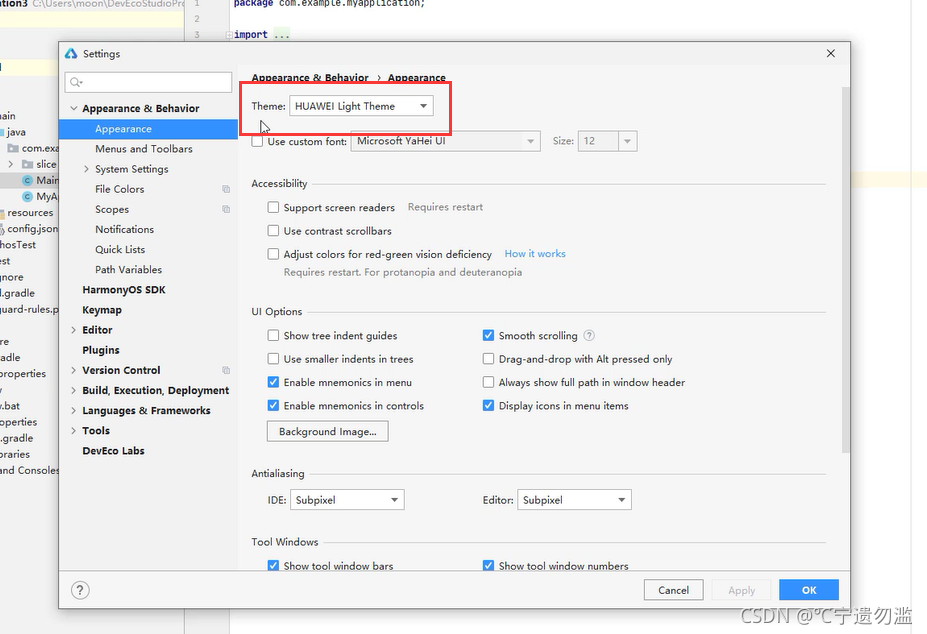The width and height of the screenshot is (927, 634).
Task: Toggle Use custom font checkbox
Action: [257, 141]
